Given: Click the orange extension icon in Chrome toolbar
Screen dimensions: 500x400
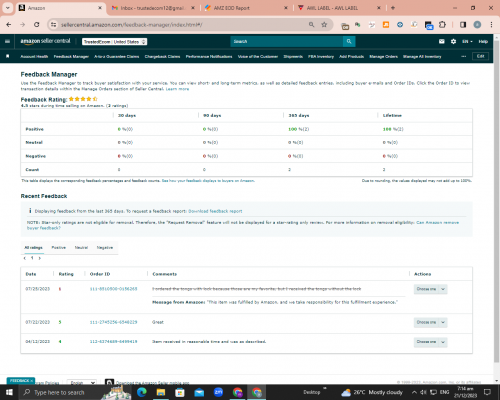Looking at the screenshot, I should 386,25.
